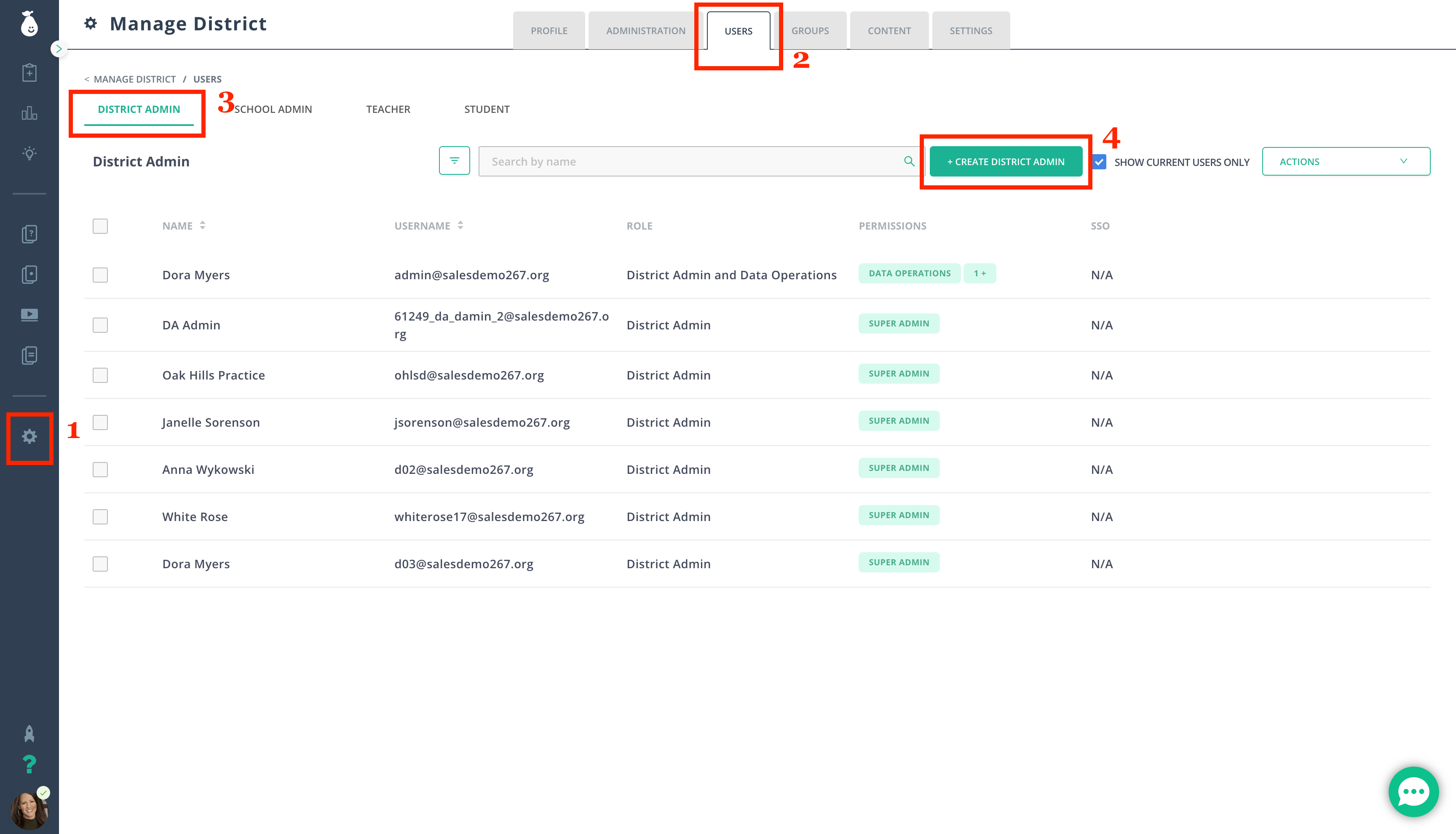The width and height of the screenshot is (1456, 834).
Task: Check the DA Admin row checkbox
Action: 100,325
